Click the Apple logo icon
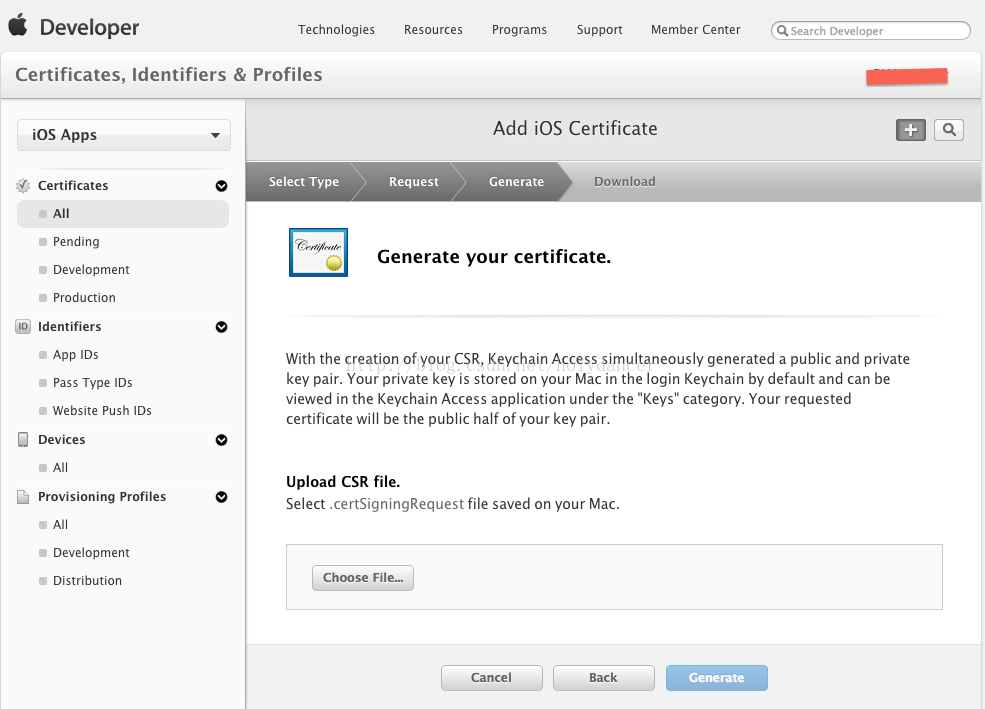This screenshot has width=985, height=709. click(17, 26)
